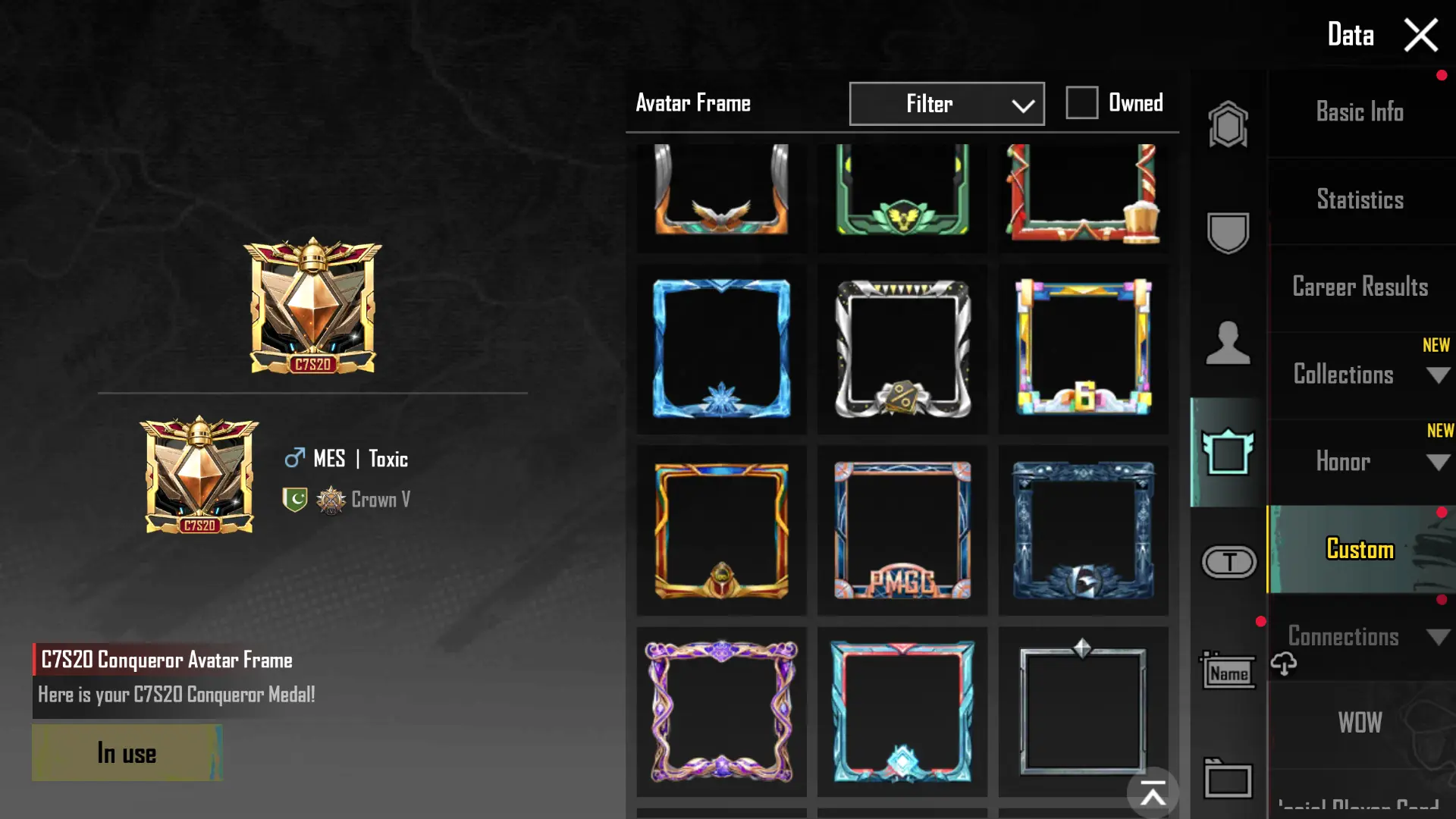Go to Career Results tab
1456x819 pixels.
coord(1360,287)
